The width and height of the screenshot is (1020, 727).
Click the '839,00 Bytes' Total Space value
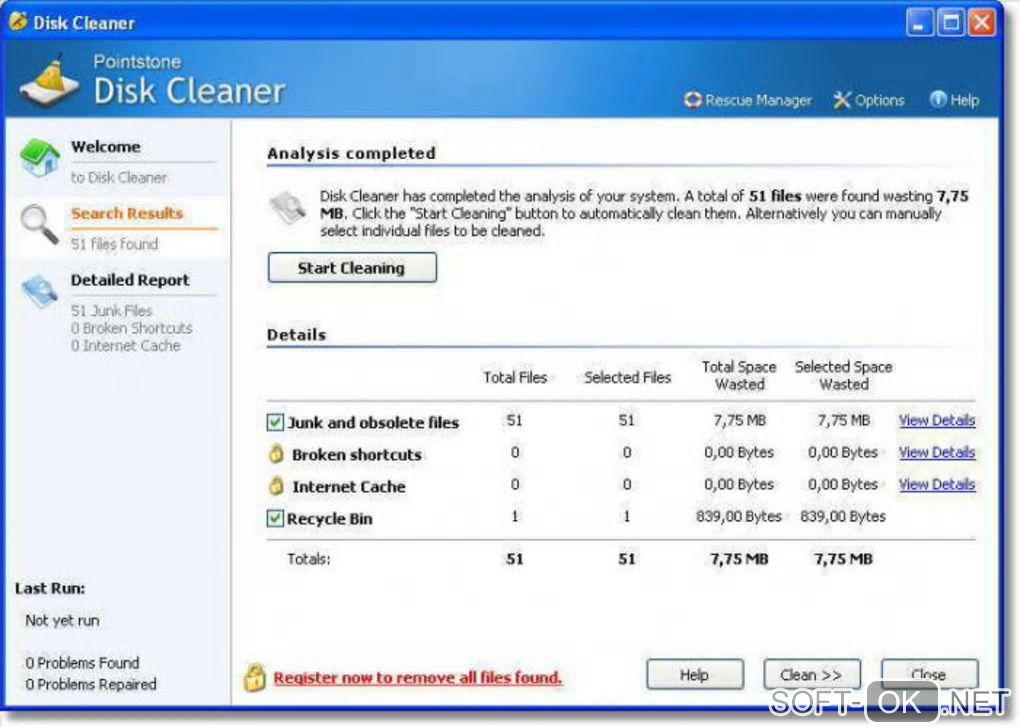pyautogui.click(x=738, y=517)
